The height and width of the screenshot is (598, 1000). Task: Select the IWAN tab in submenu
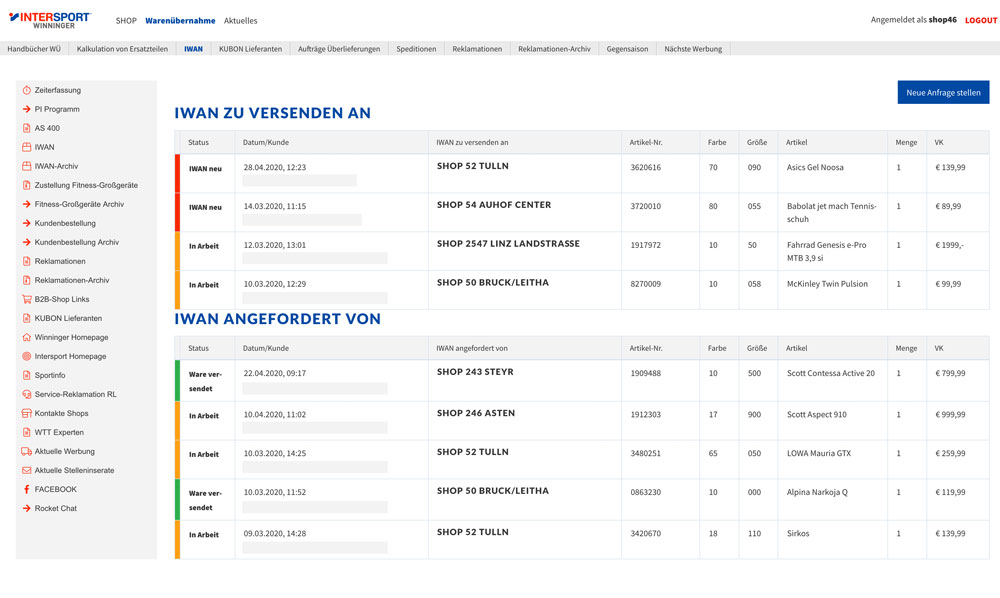[193, 49]
